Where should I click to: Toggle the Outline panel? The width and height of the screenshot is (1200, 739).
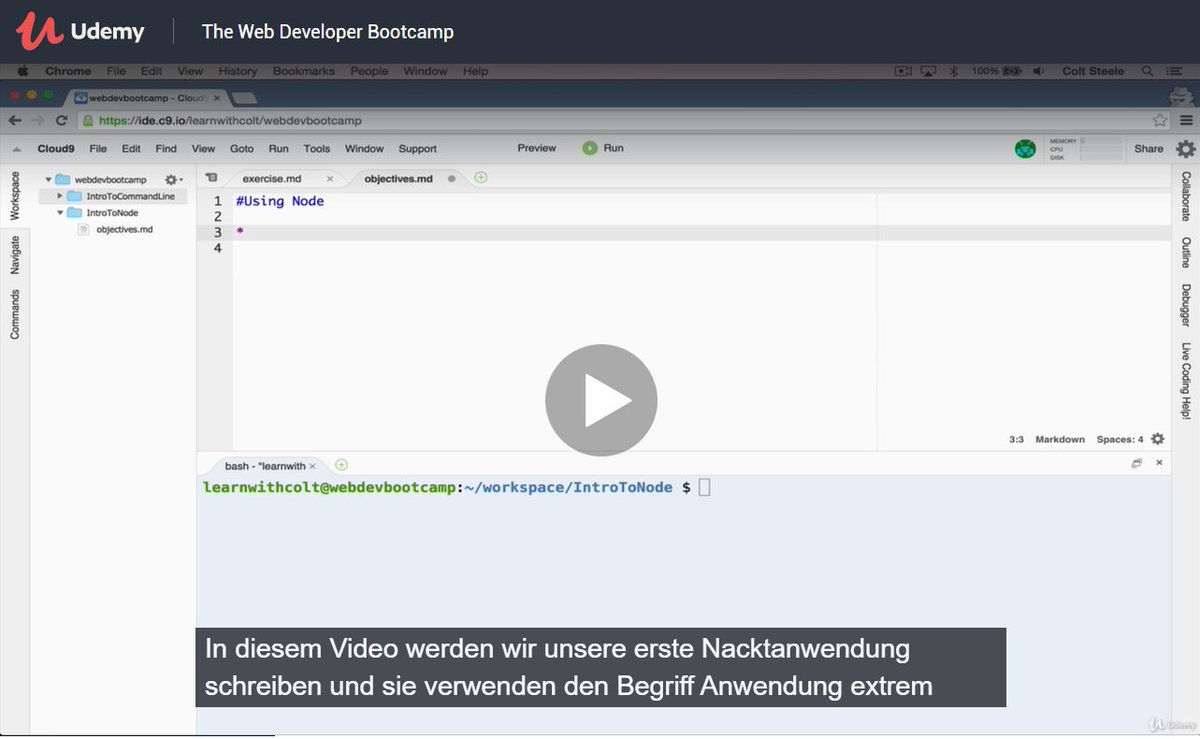[1186, 254]
